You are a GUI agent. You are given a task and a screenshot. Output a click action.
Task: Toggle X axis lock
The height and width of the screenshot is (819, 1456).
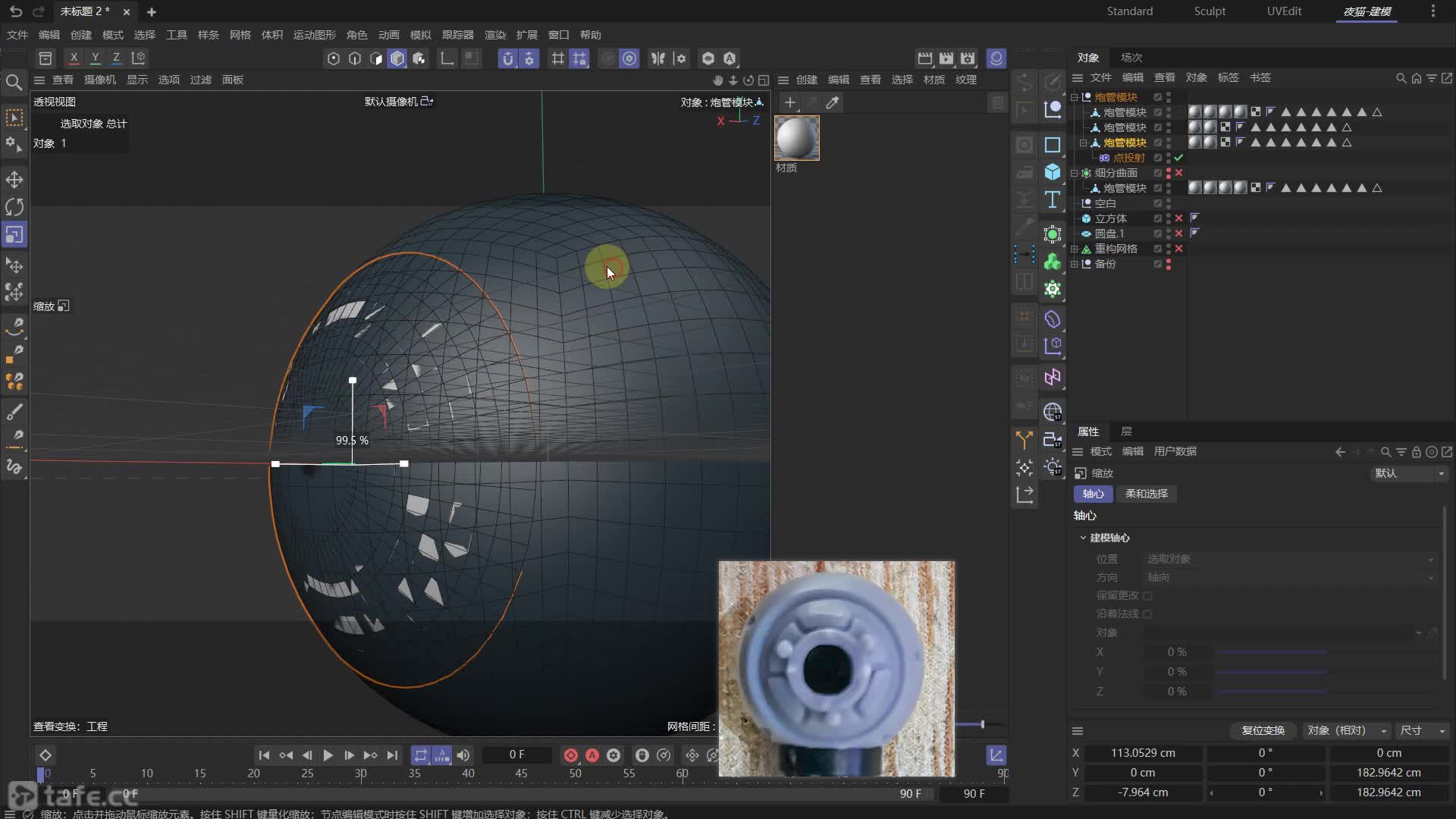[x=74, y=58]
